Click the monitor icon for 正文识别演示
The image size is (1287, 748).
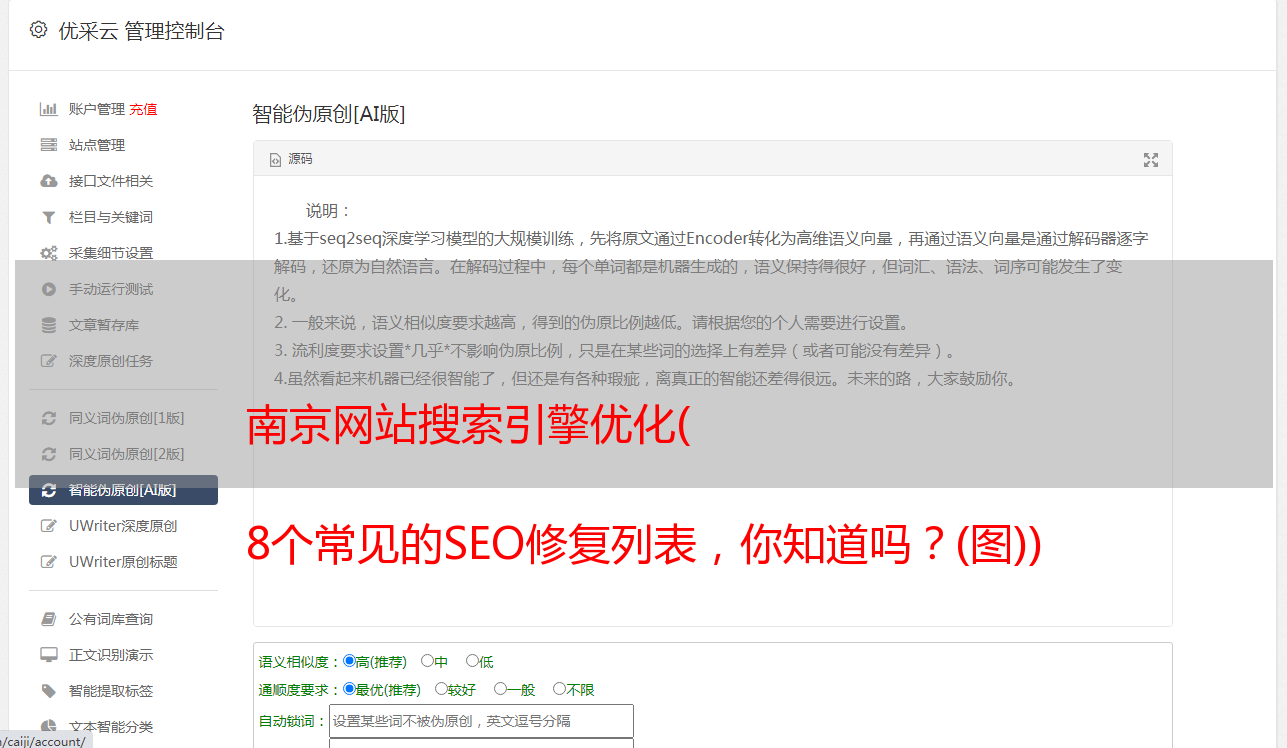[48, 655]
